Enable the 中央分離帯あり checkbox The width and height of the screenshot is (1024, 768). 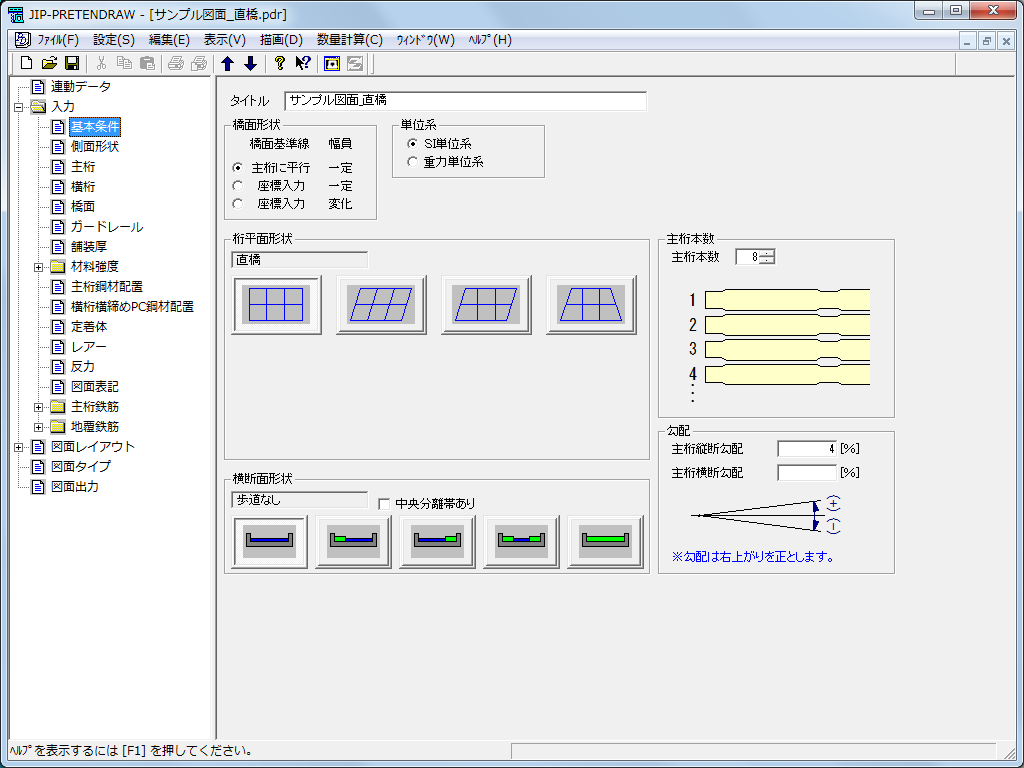(385, 504)
